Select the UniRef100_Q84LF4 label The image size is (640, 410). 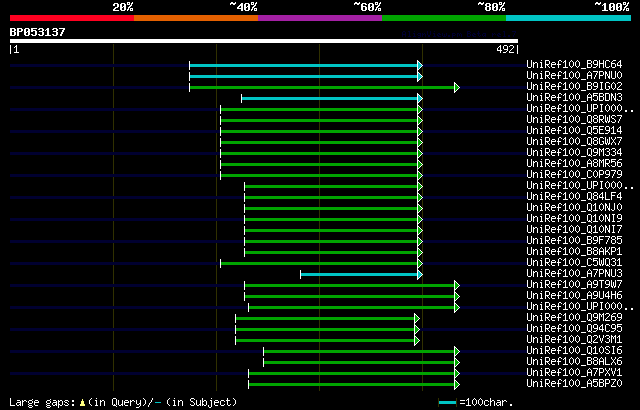(x=574, y=197)
